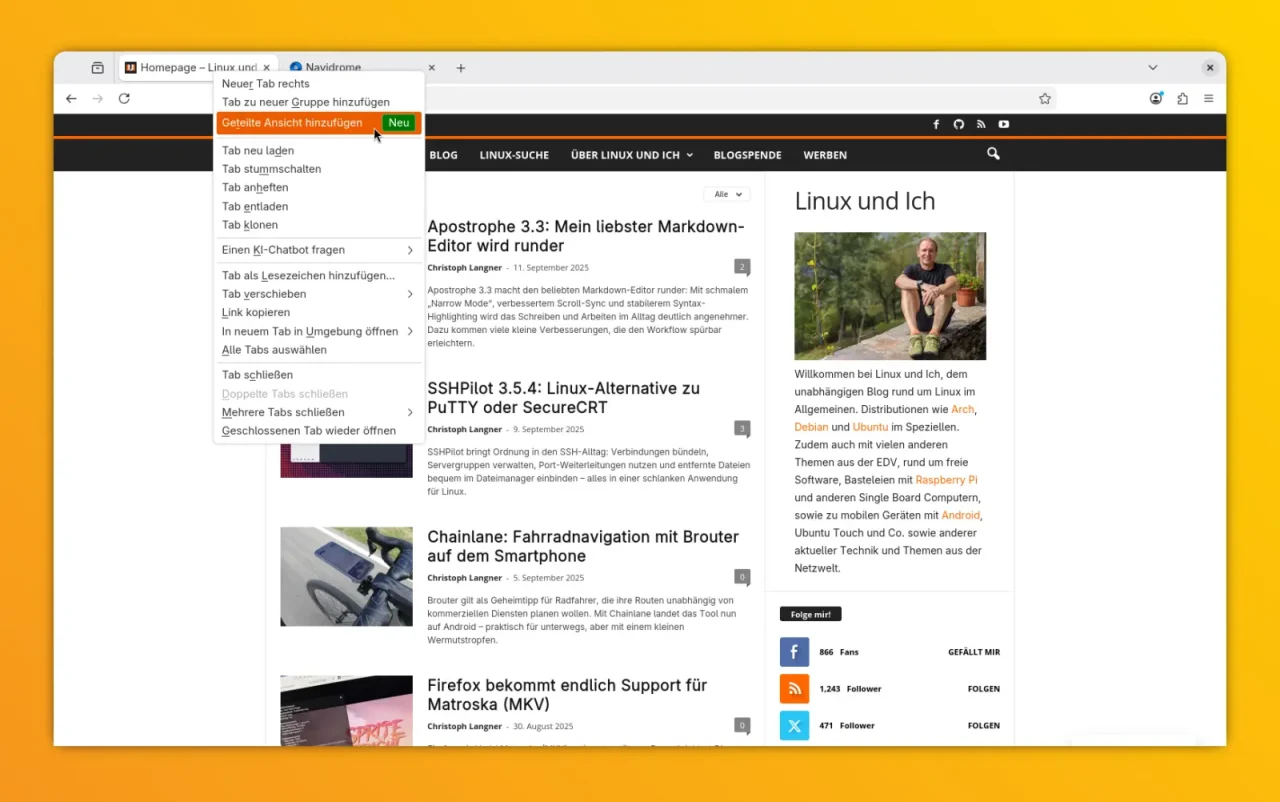The width and height of the screenshot is (1280, 802).
Task: Open the 'Alle' filter dropdown above articles
Action: [726, 194]
